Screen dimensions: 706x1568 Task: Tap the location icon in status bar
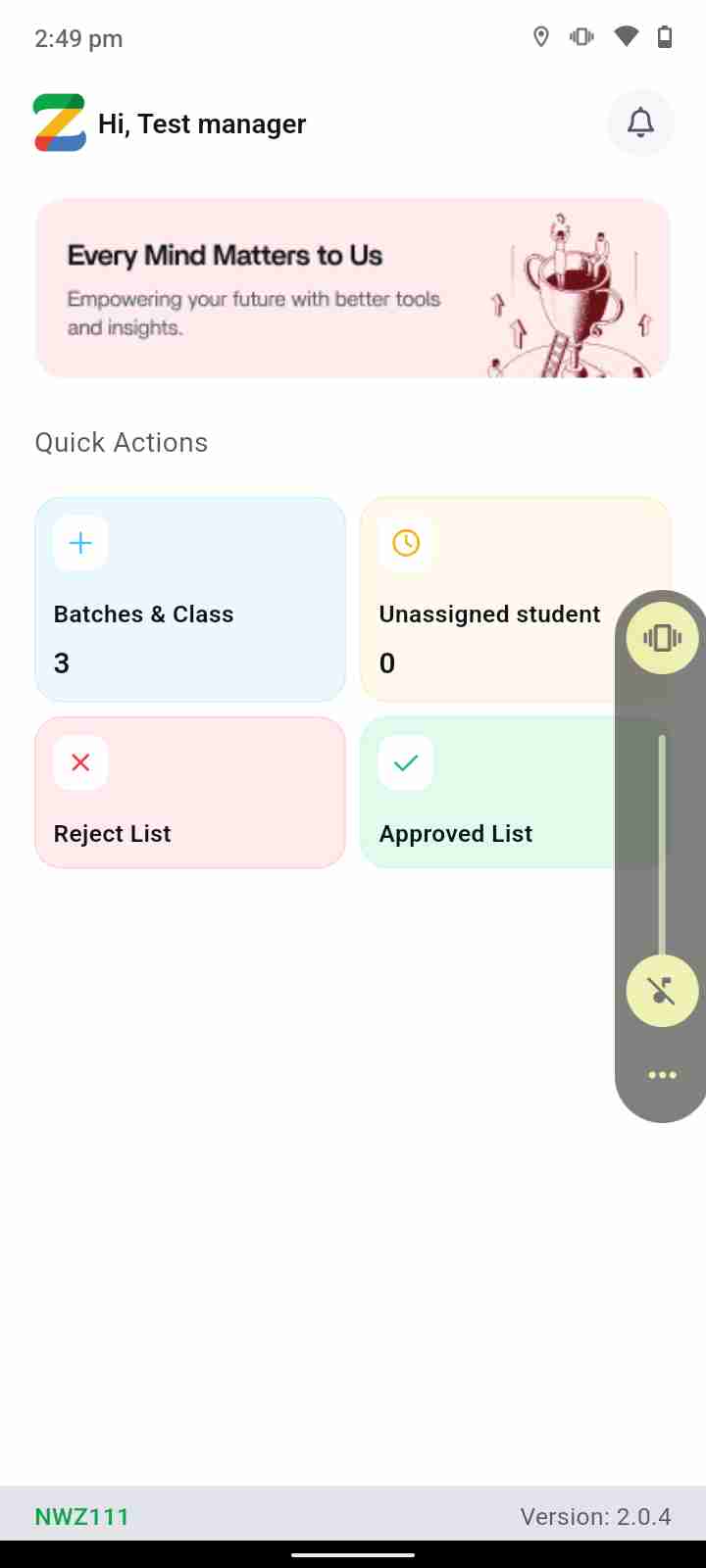540,37
